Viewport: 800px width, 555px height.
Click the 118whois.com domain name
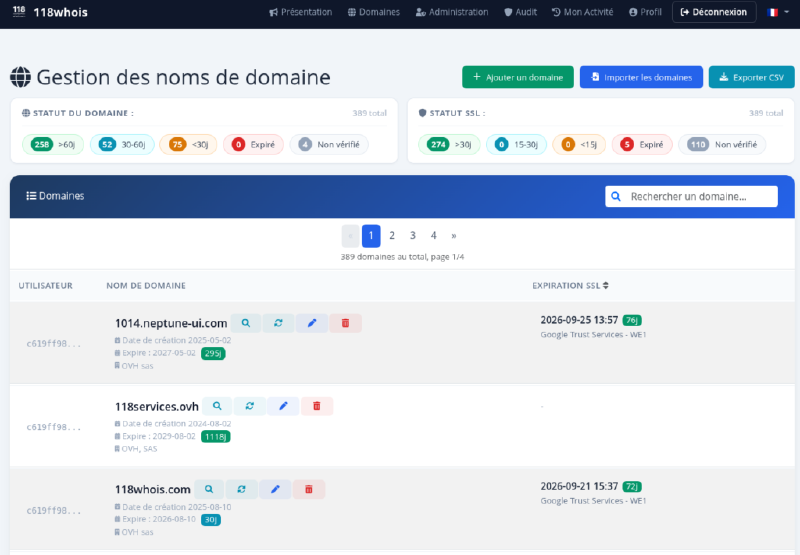coord(153,490)
